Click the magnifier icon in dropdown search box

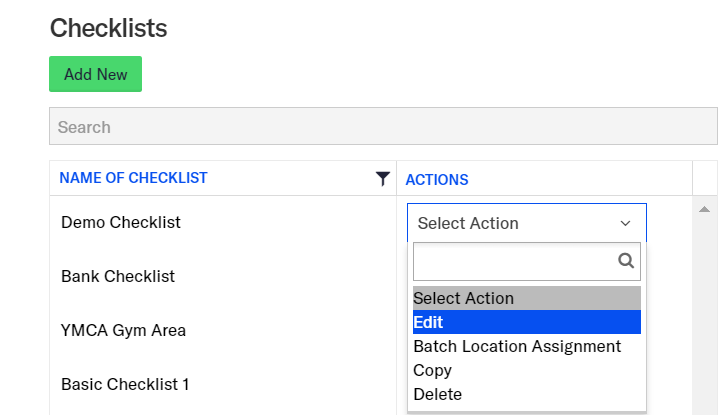coord(626,261)
